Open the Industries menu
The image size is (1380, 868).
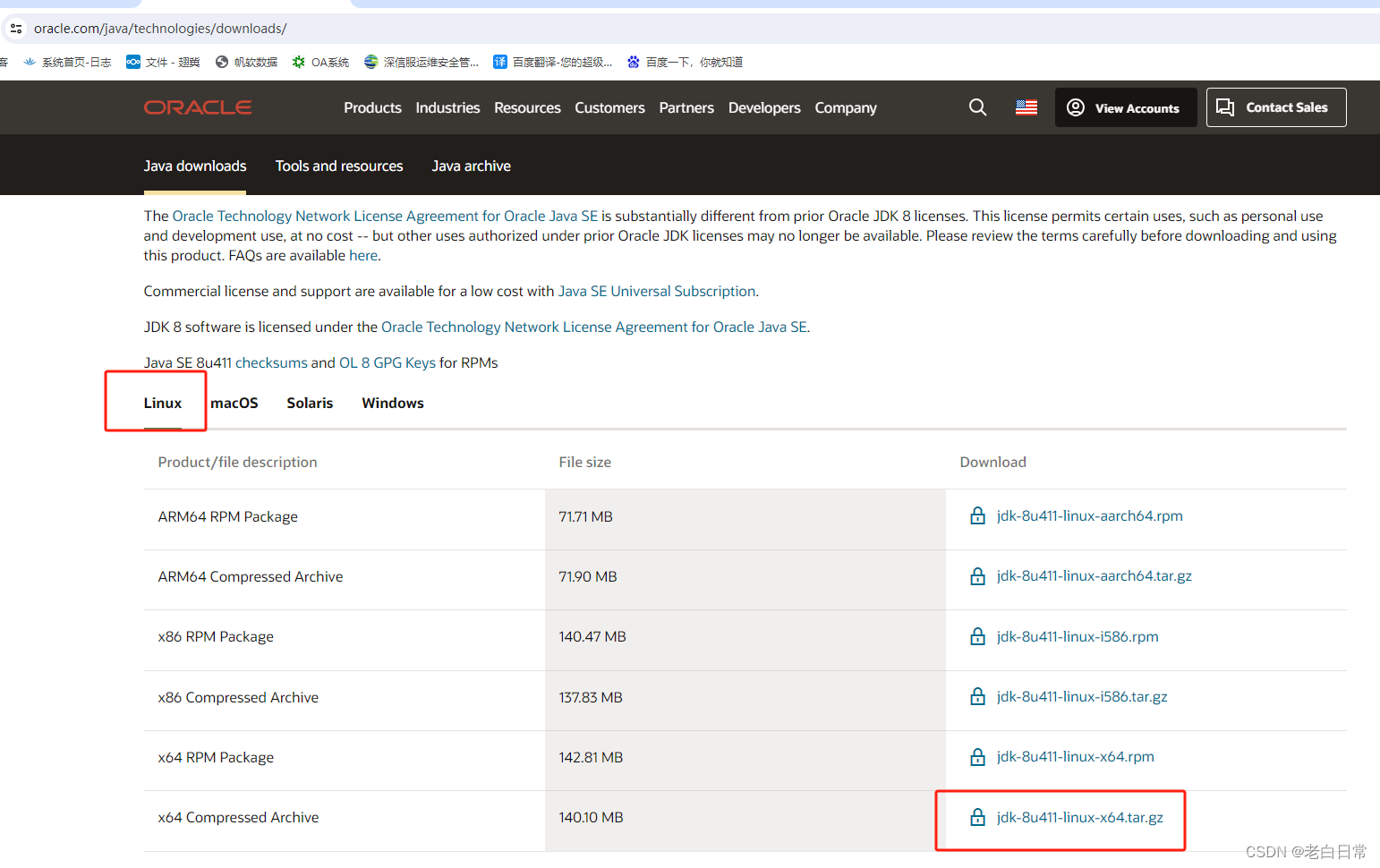[x=447, y=107]
